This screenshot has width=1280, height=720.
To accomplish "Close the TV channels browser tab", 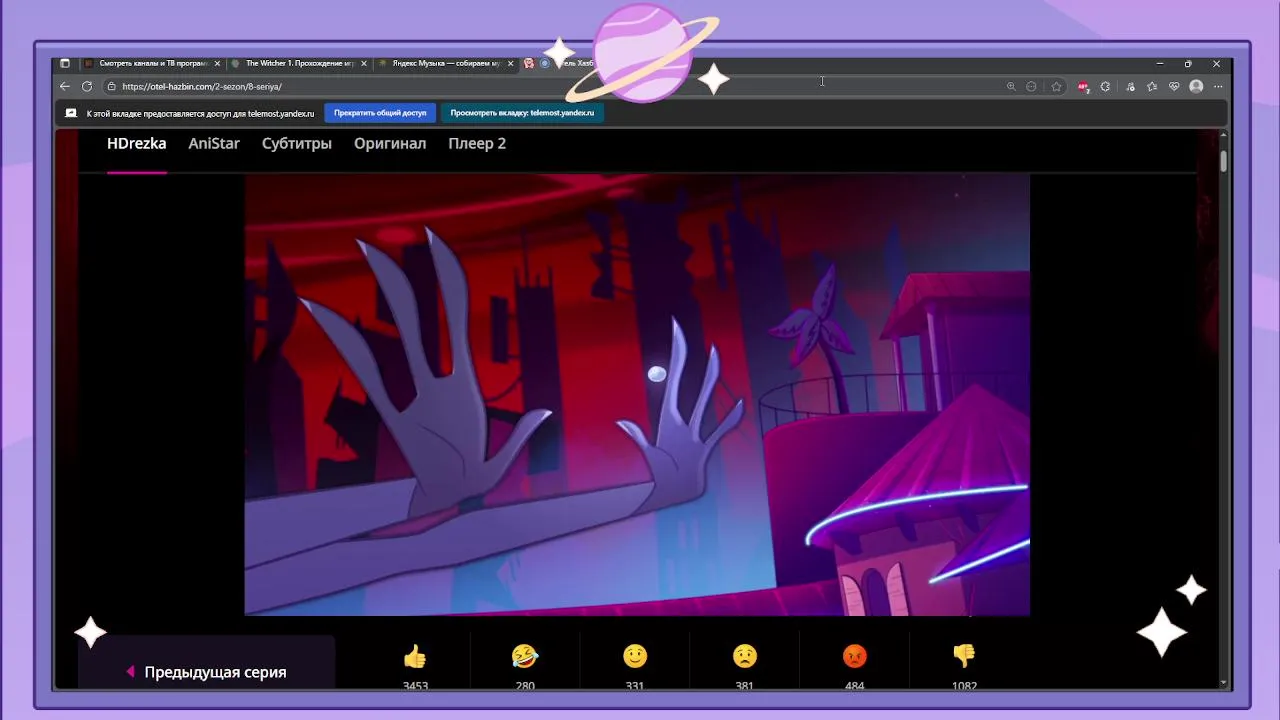I will pos(217,63).
